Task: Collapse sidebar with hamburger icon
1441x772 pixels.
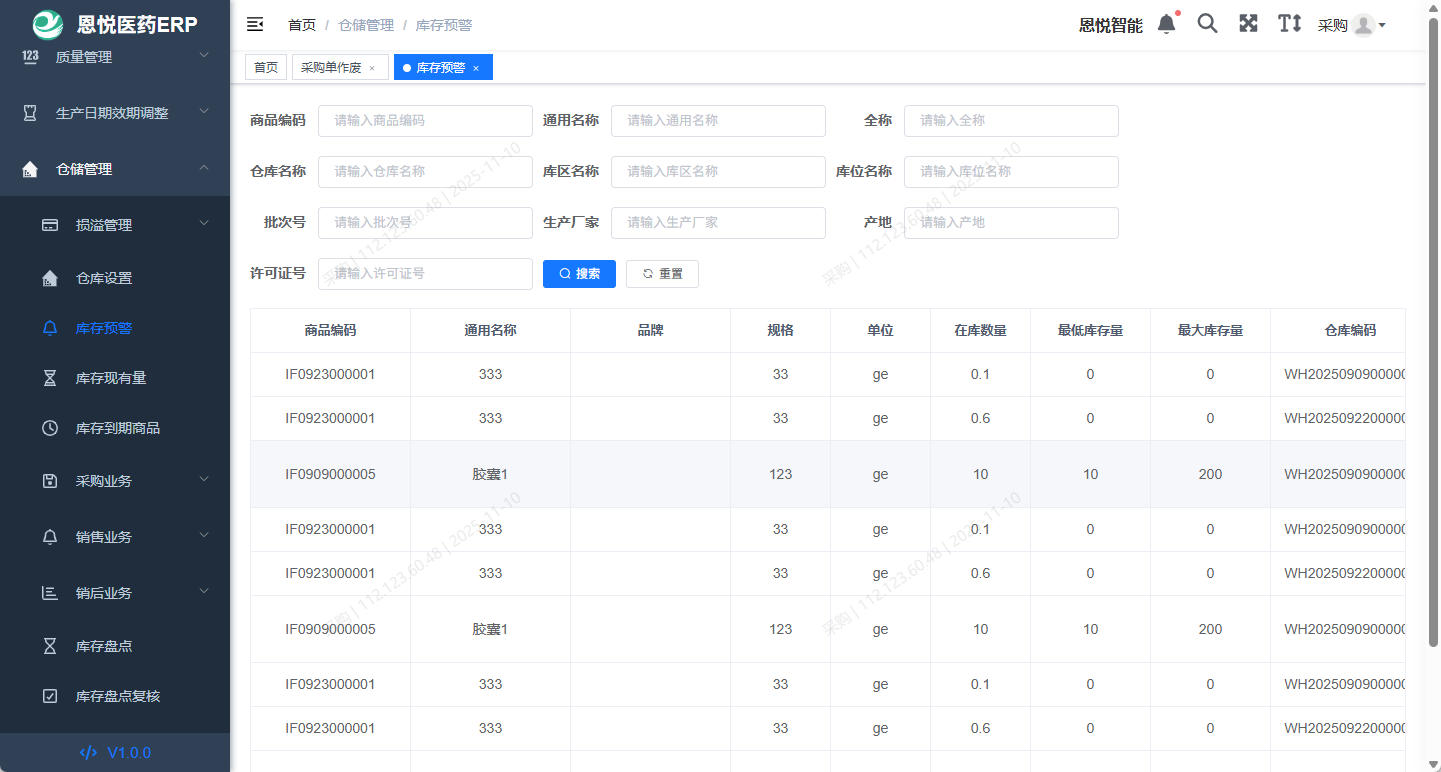Action: tap(255, 25)
